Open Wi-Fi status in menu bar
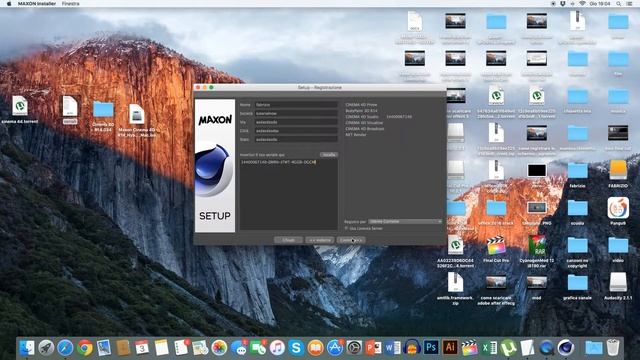 coord(582,4)
